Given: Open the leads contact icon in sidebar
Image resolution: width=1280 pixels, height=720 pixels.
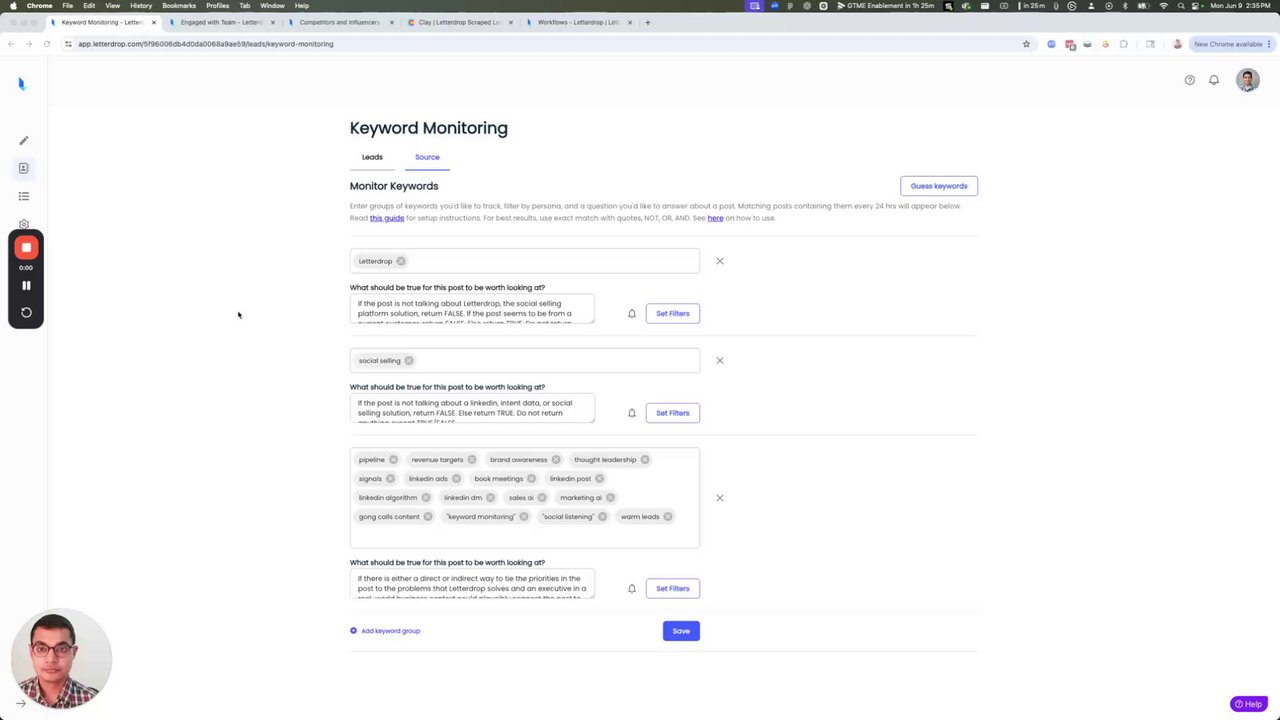Looking at the screenshot, I should (x=24, y=168).
